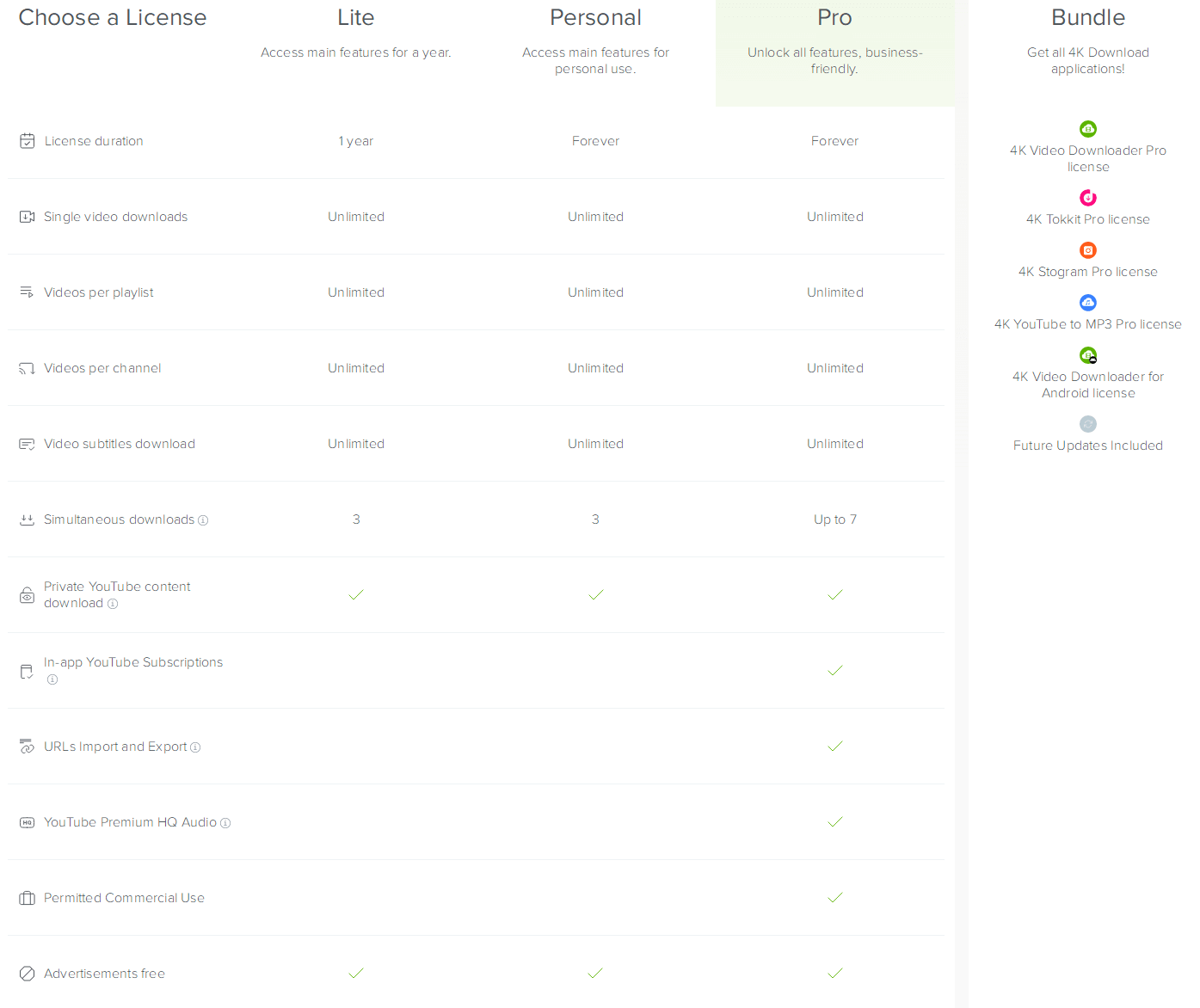The width and height of the screenshot is (1200, 1008).
Task: Select the Pro license column heading
Action: (834, 17)
